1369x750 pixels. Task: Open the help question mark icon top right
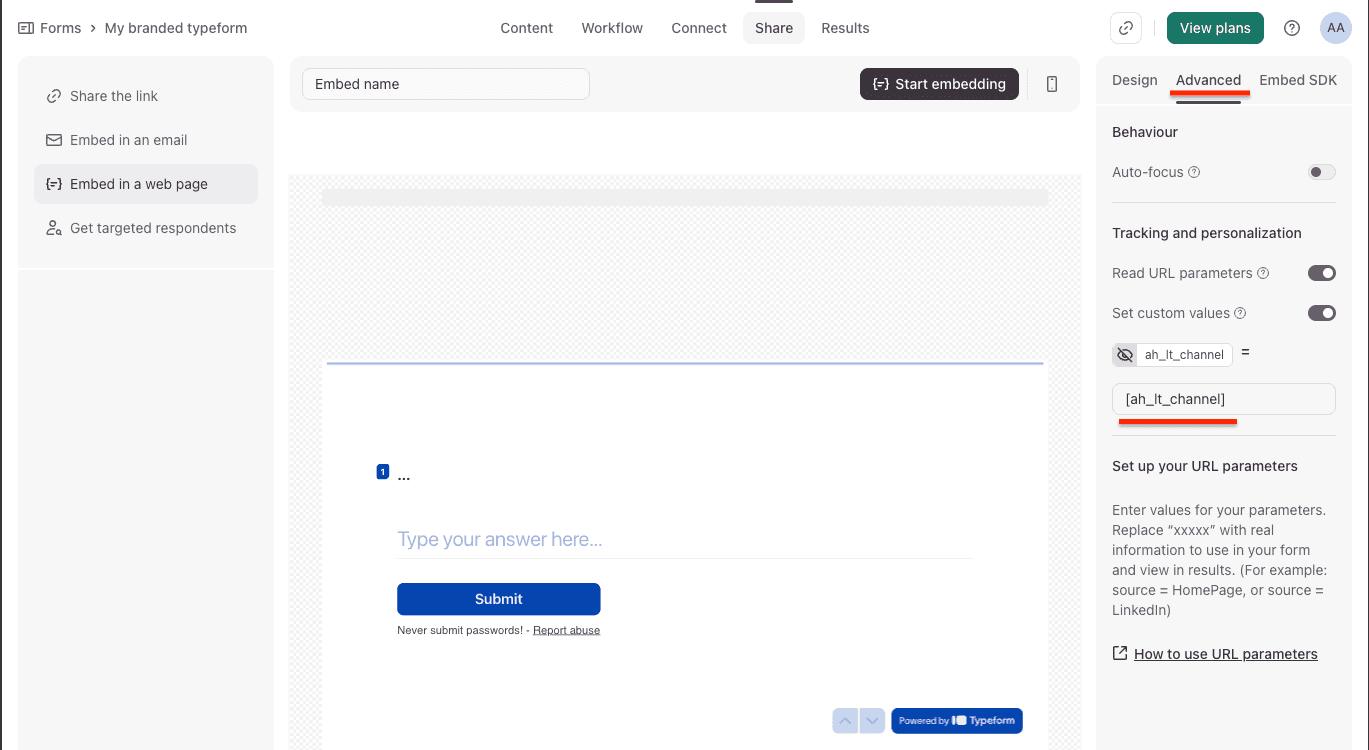click(x=1291, y=27)
